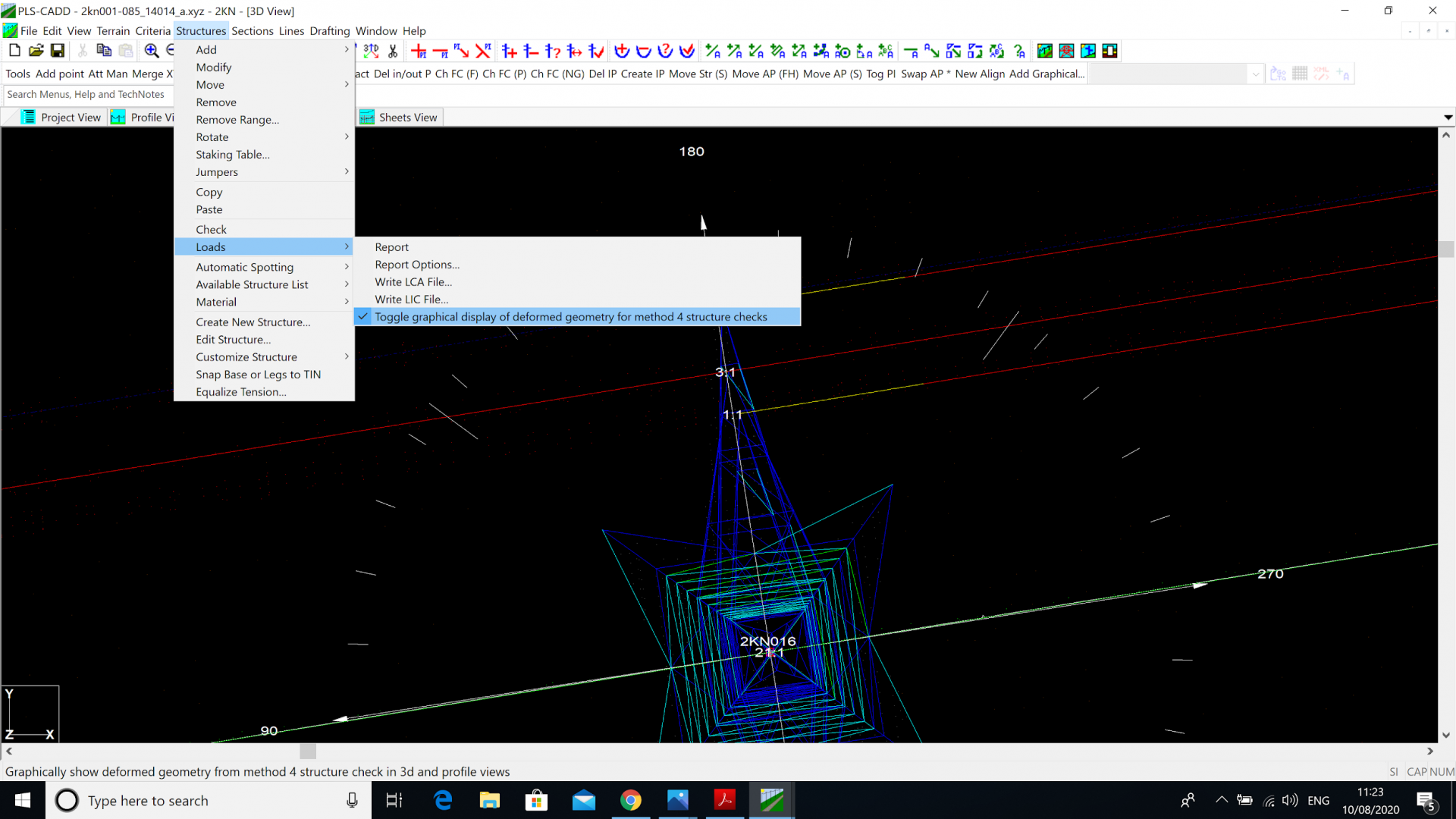
Task: Click the Tog PI command
Action: (x=880, y=74)
